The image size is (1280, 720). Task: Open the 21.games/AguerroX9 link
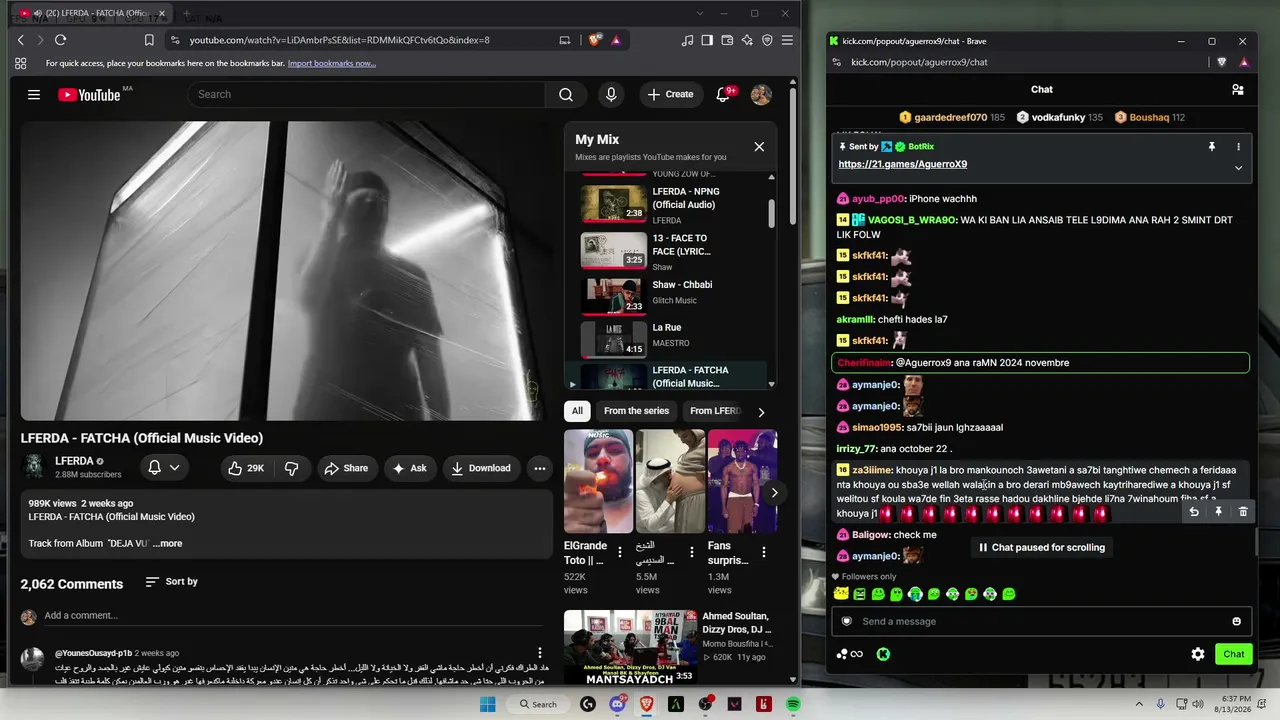tap(903, 164)
